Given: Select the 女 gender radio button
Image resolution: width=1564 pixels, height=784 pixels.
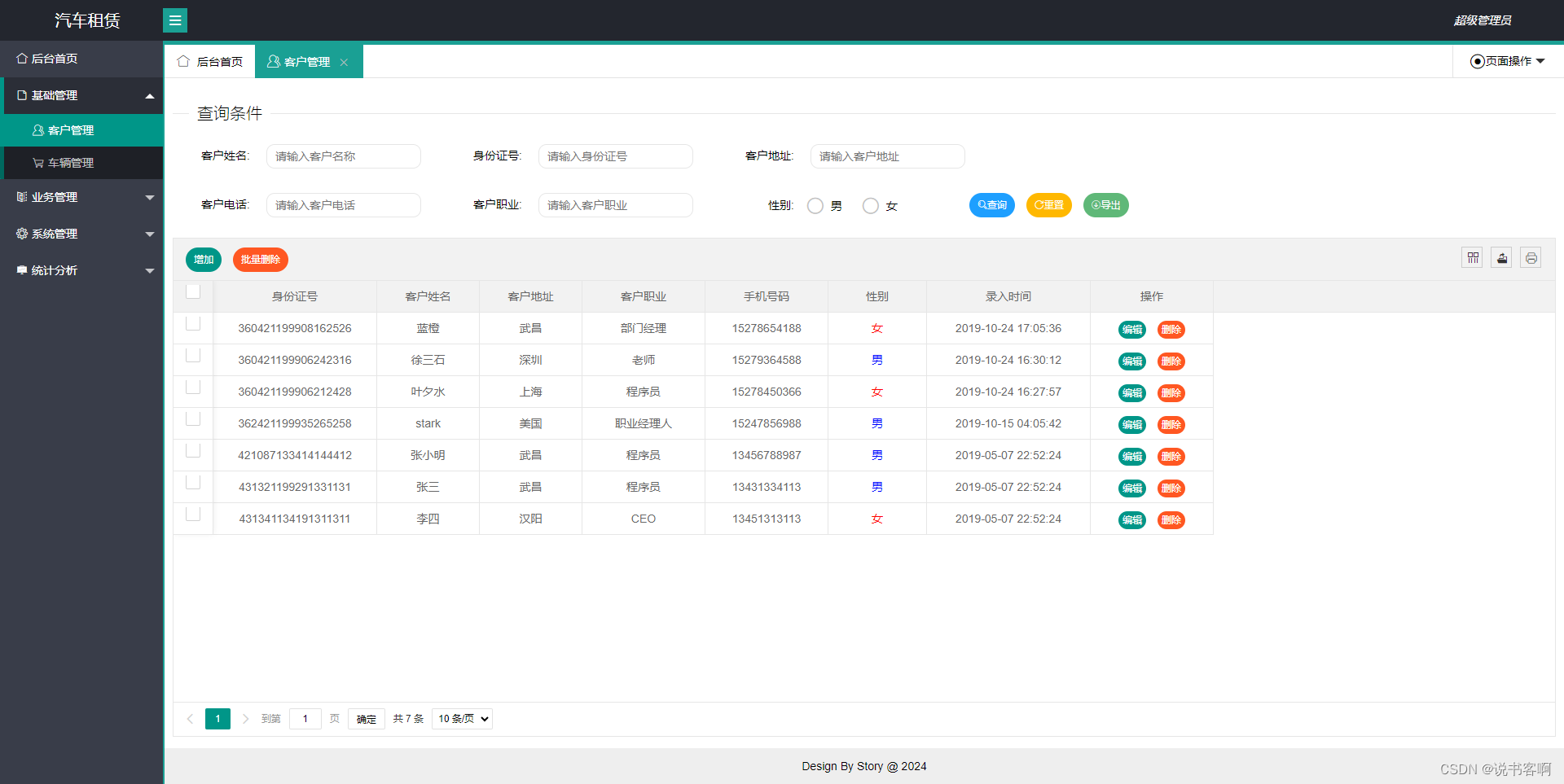Looking at the screenshot, I should click(x=871, y=206).
